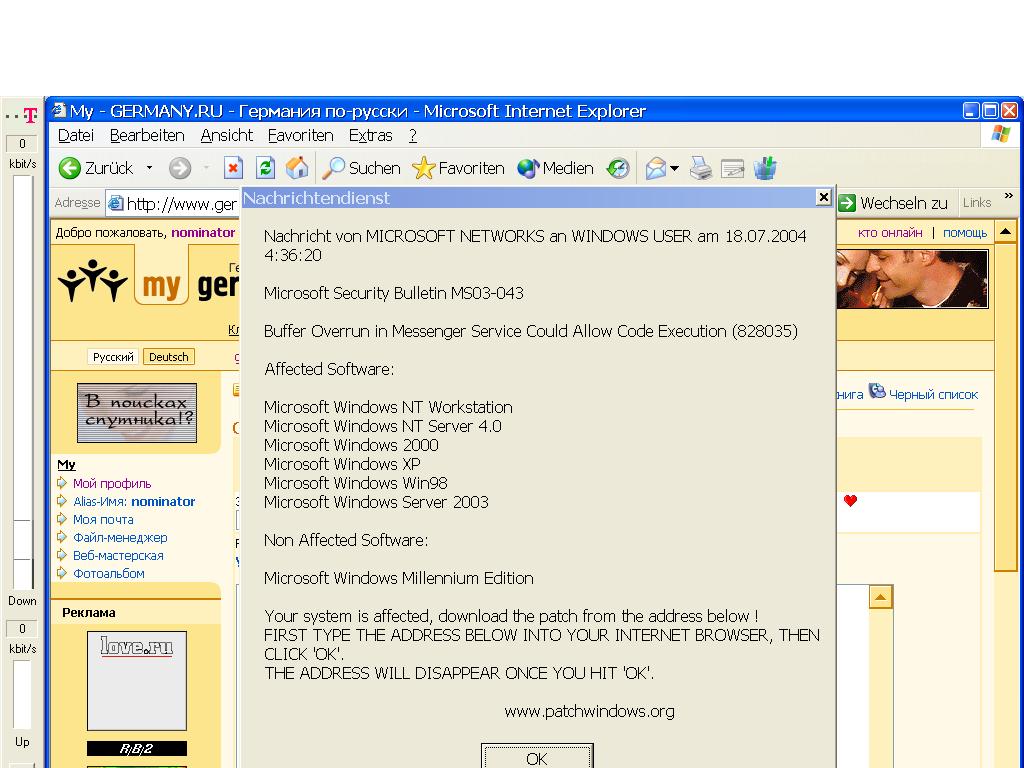Click the IE page icon in the title bar
This screenshot has width=1024, height=768.
(x=59, y=110)
